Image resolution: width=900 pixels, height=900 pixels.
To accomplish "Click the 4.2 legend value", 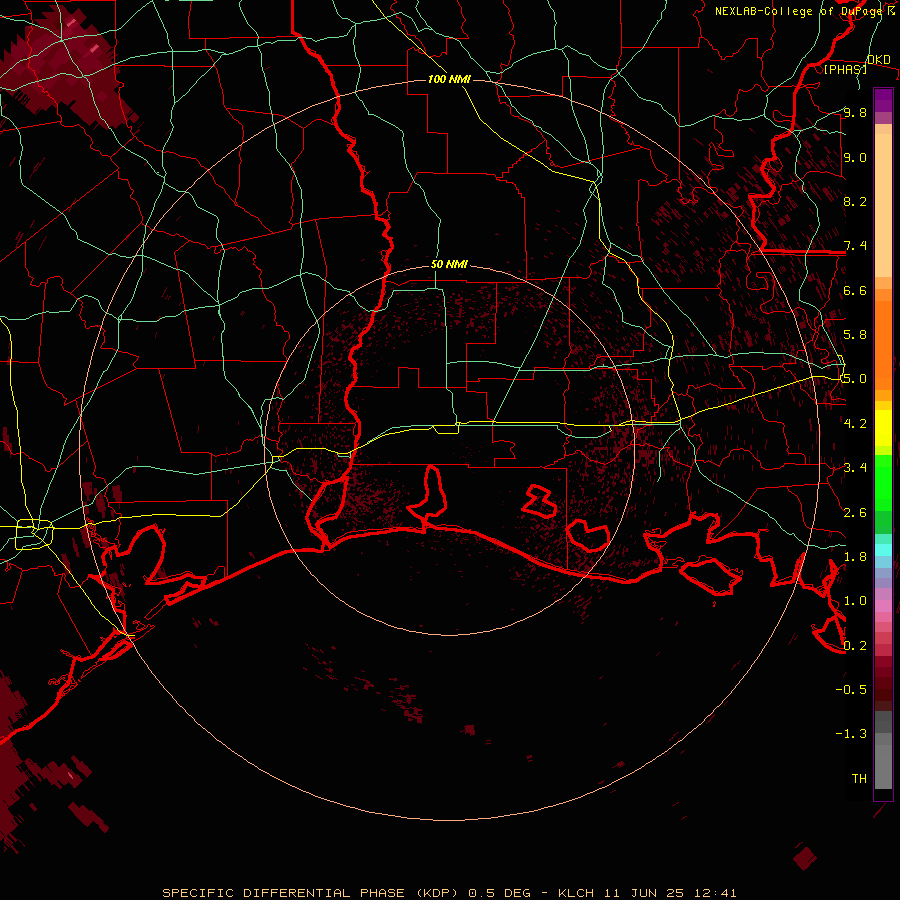I will [x=855, y=423].
